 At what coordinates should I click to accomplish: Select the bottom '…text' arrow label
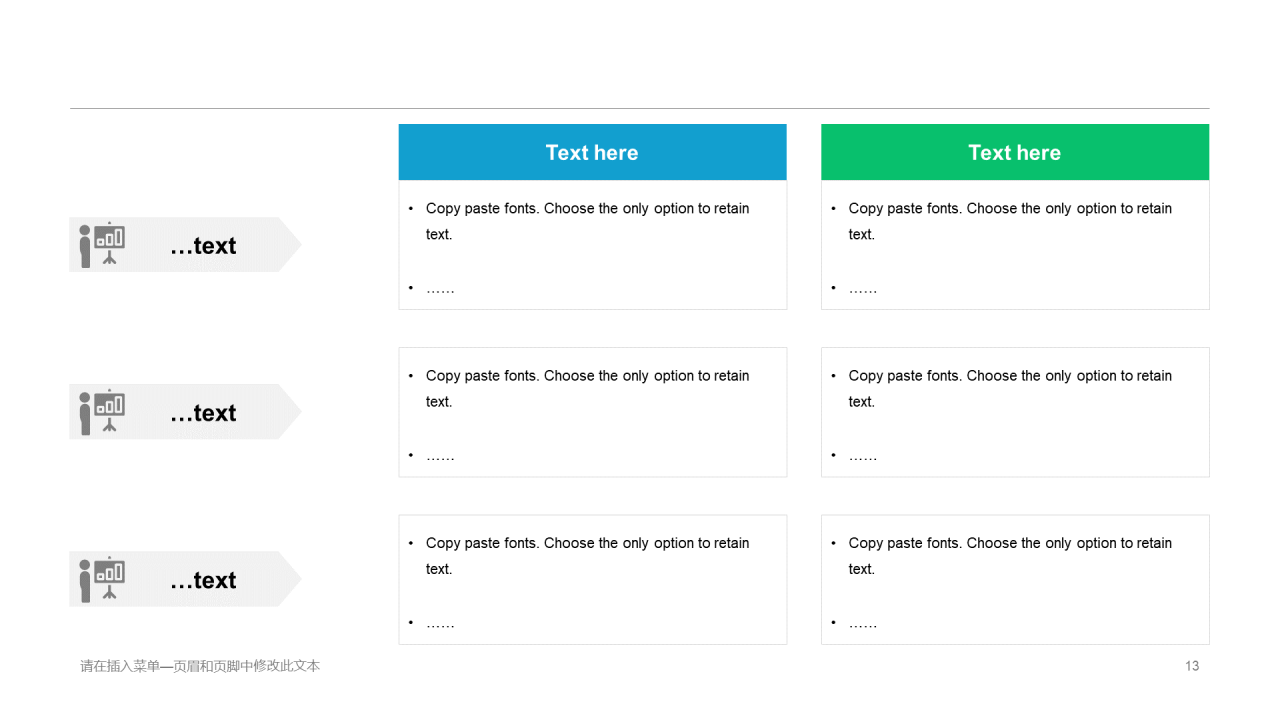185,579
